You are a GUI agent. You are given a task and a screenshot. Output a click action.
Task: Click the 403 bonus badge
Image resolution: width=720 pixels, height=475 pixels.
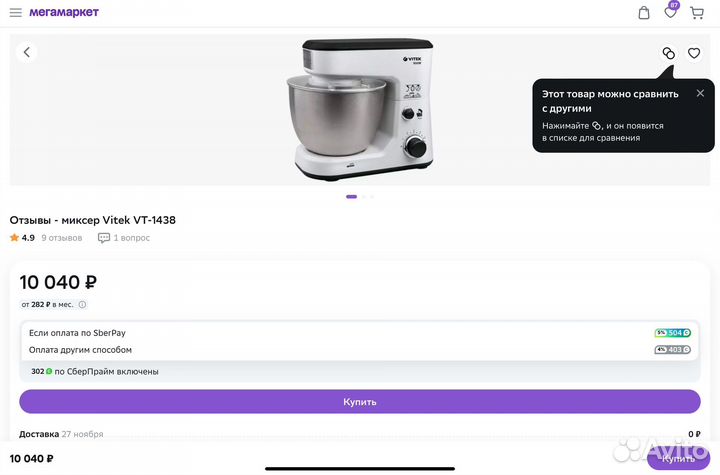pyautogui.click(x=673, y=350)
